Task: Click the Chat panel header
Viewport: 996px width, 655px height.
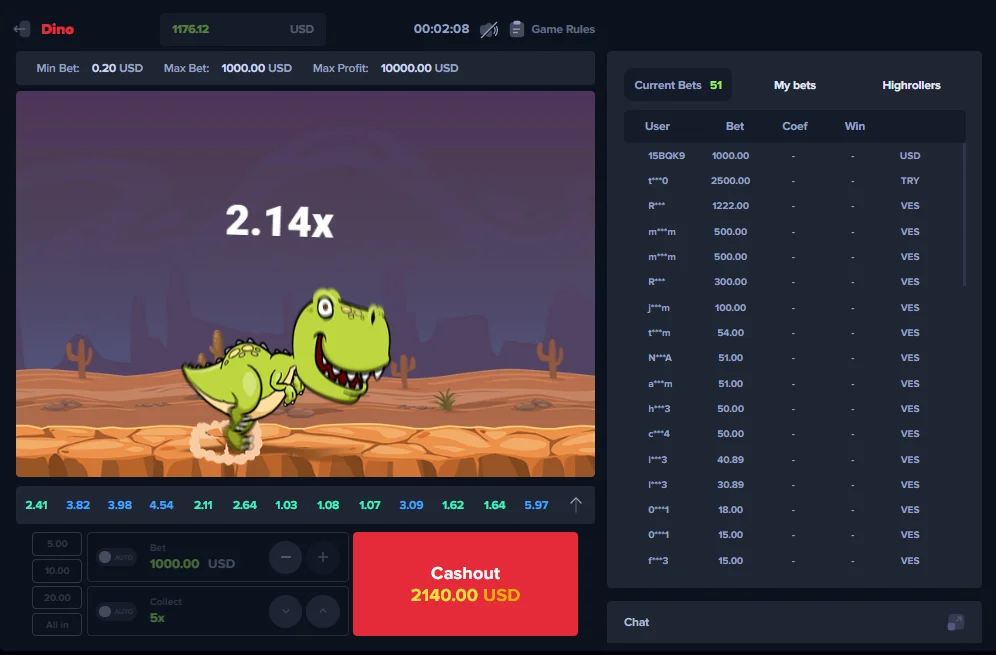Action: (794, 622)
